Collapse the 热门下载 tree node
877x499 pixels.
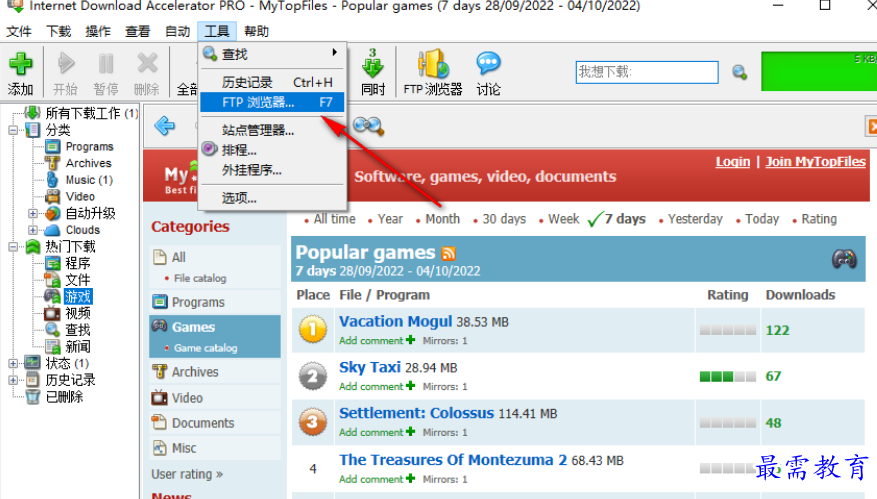coord(13,247)
